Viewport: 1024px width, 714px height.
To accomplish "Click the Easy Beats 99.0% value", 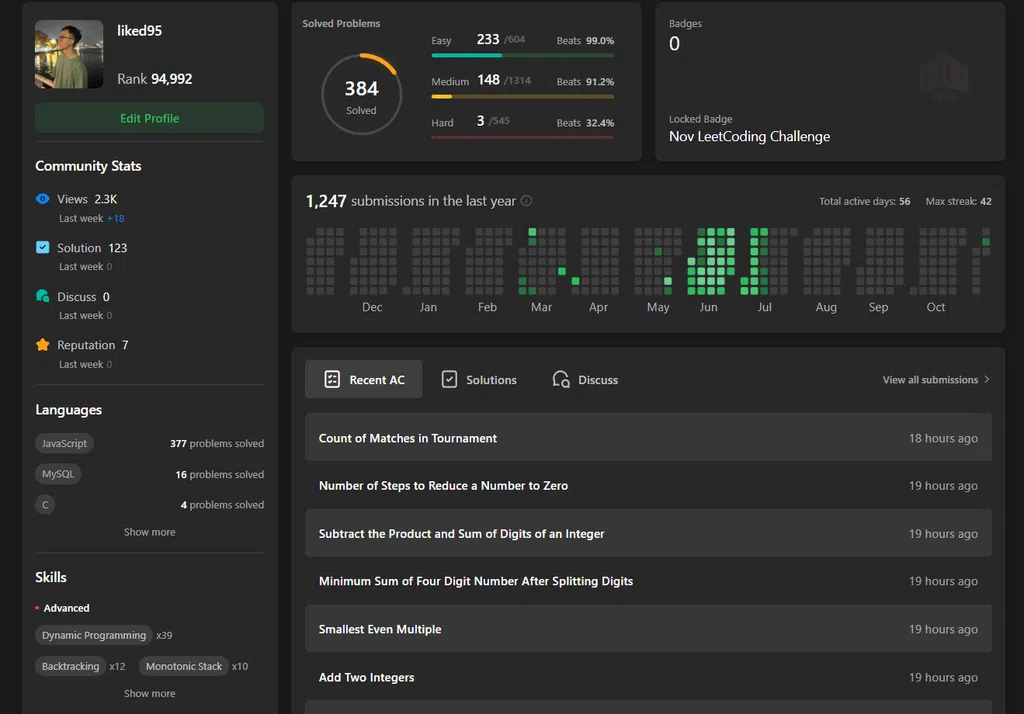I will (600, 41).
